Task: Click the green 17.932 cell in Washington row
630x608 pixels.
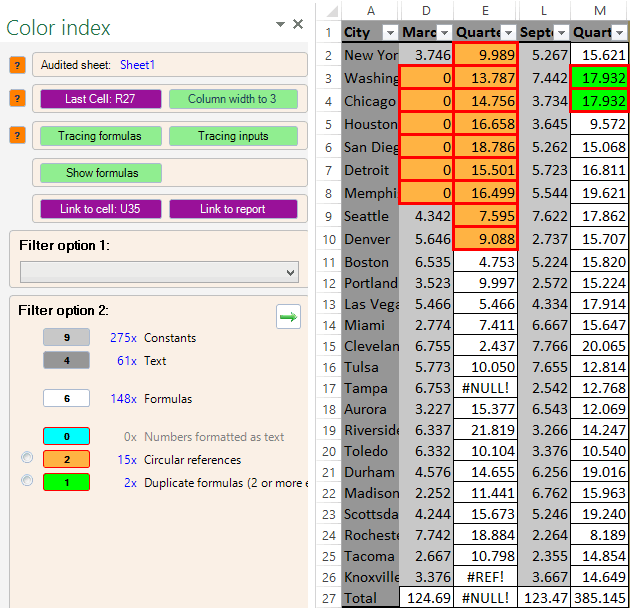Action: (599, 78)
